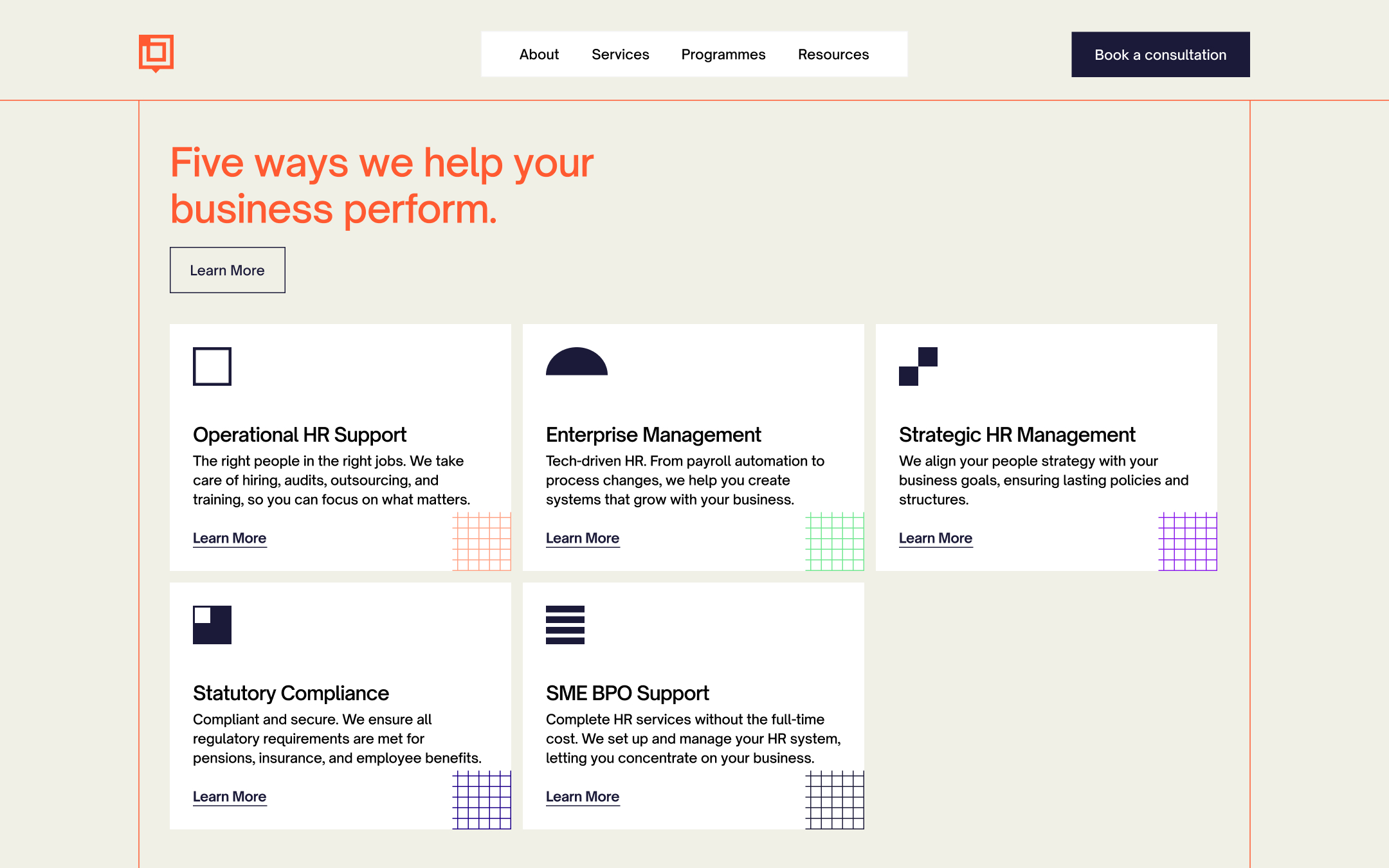Click the orange square logo in header
This screenshot has width=1389, height=868.
pos(156,53)
